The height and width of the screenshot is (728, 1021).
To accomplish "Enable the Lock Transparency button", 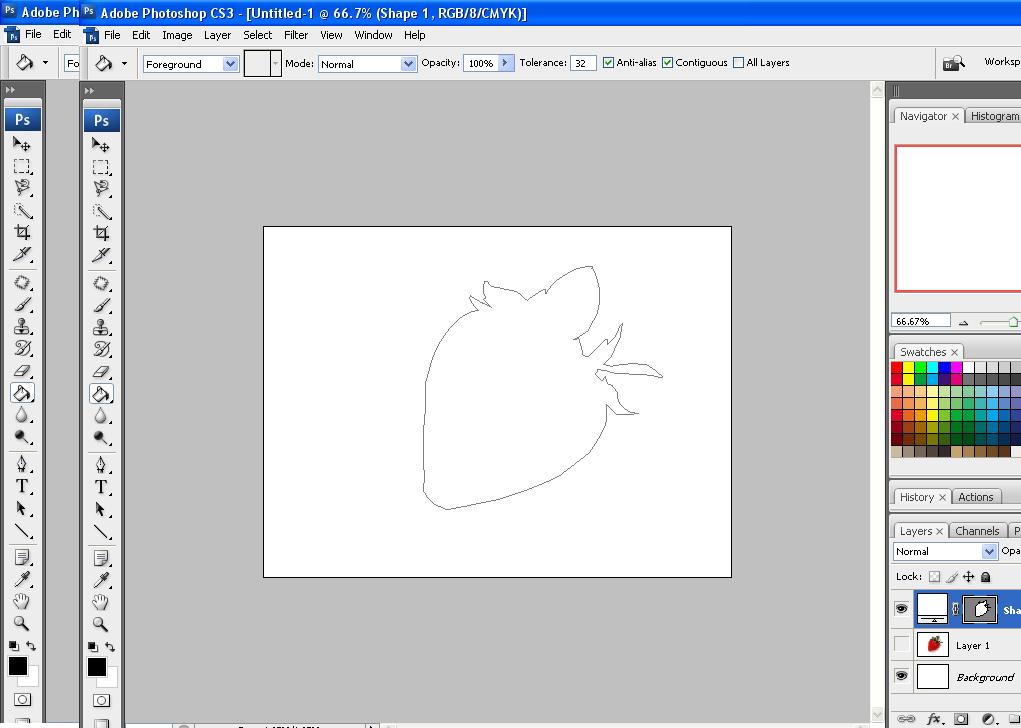I will [934, 576].
